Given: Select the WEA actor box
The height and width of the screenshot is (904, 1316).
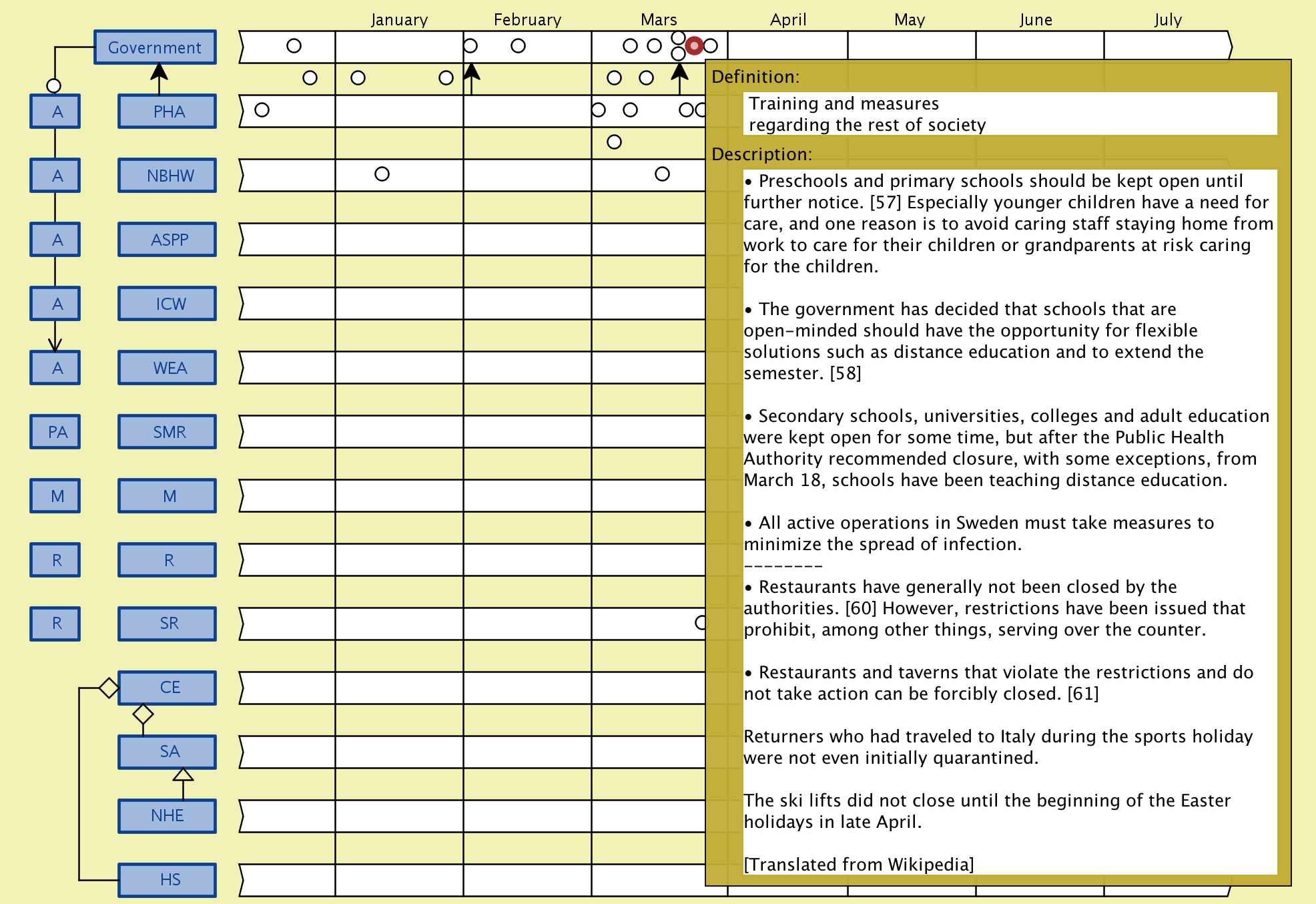Looking at the screenshot, I should pyautogui.click(x=168, y=368).
